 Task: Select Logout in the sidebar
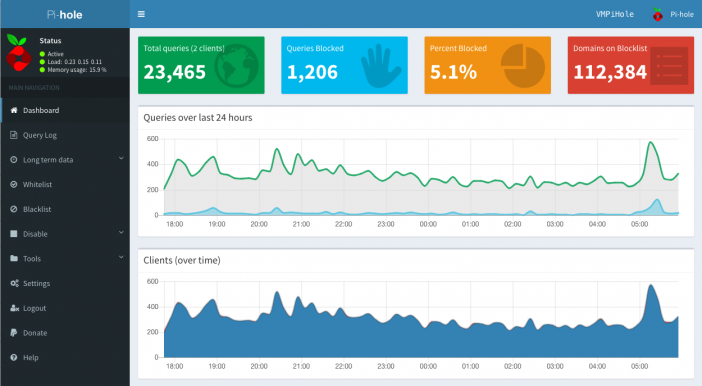pyautogui.click(x=65, y=308)
